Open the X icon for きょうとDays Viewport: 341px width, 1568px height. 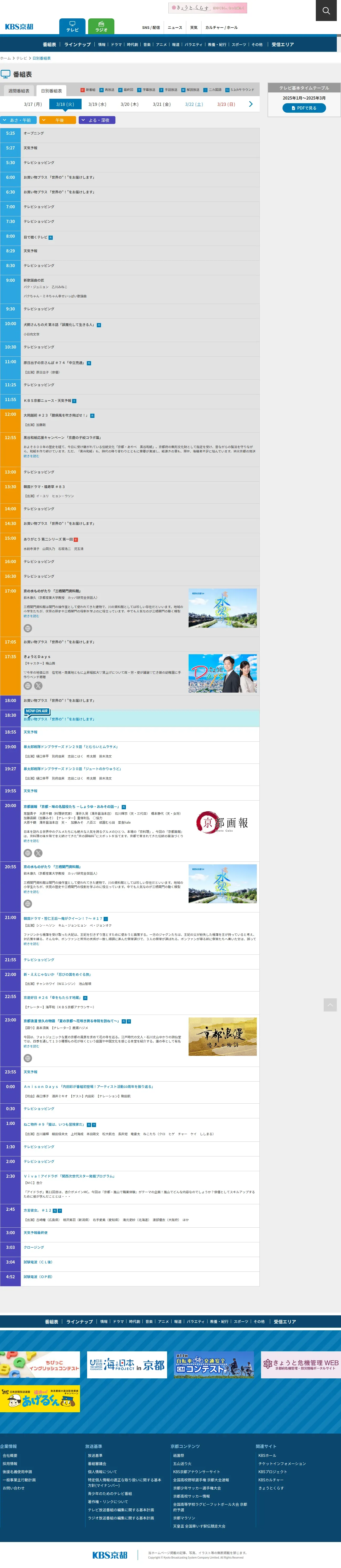pyautogui.click(x=38, y=686)
